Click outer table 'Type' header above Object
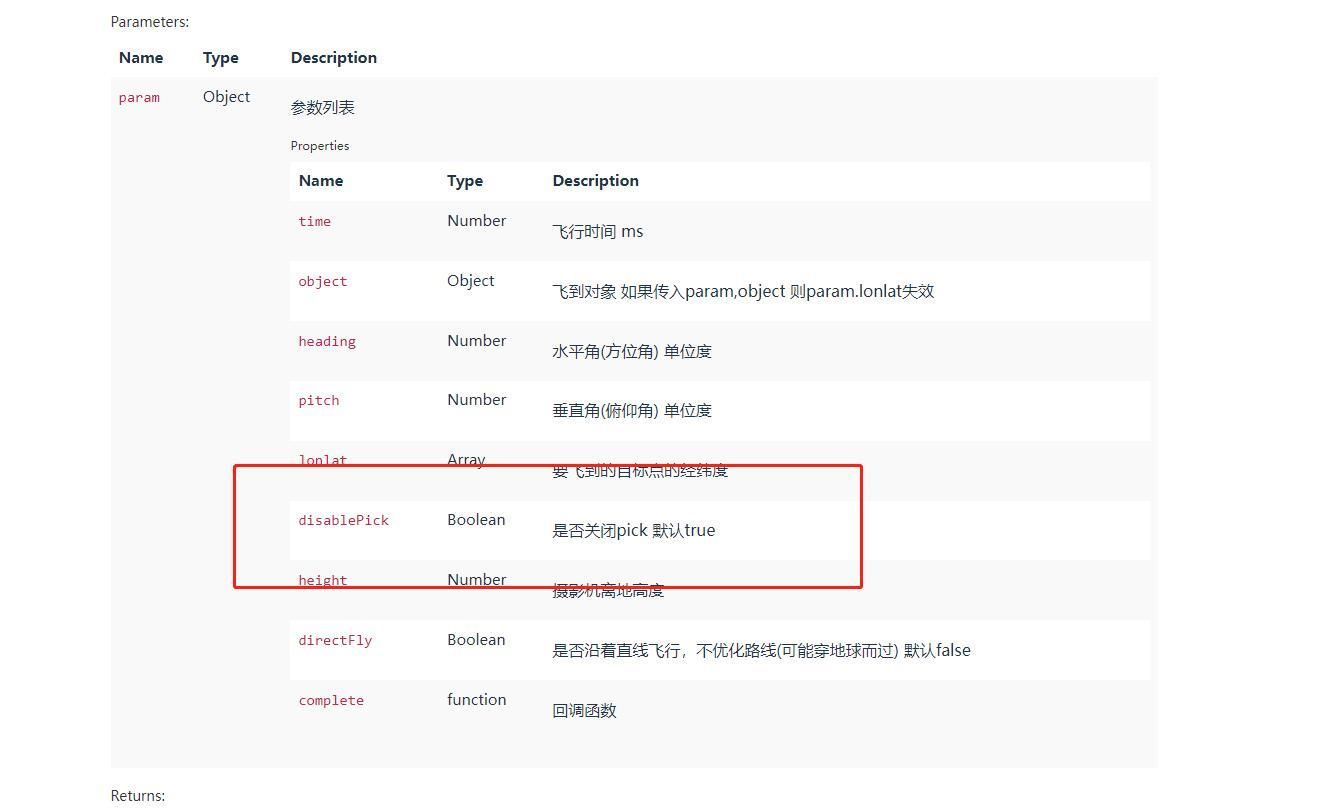 tap(221, 57)
